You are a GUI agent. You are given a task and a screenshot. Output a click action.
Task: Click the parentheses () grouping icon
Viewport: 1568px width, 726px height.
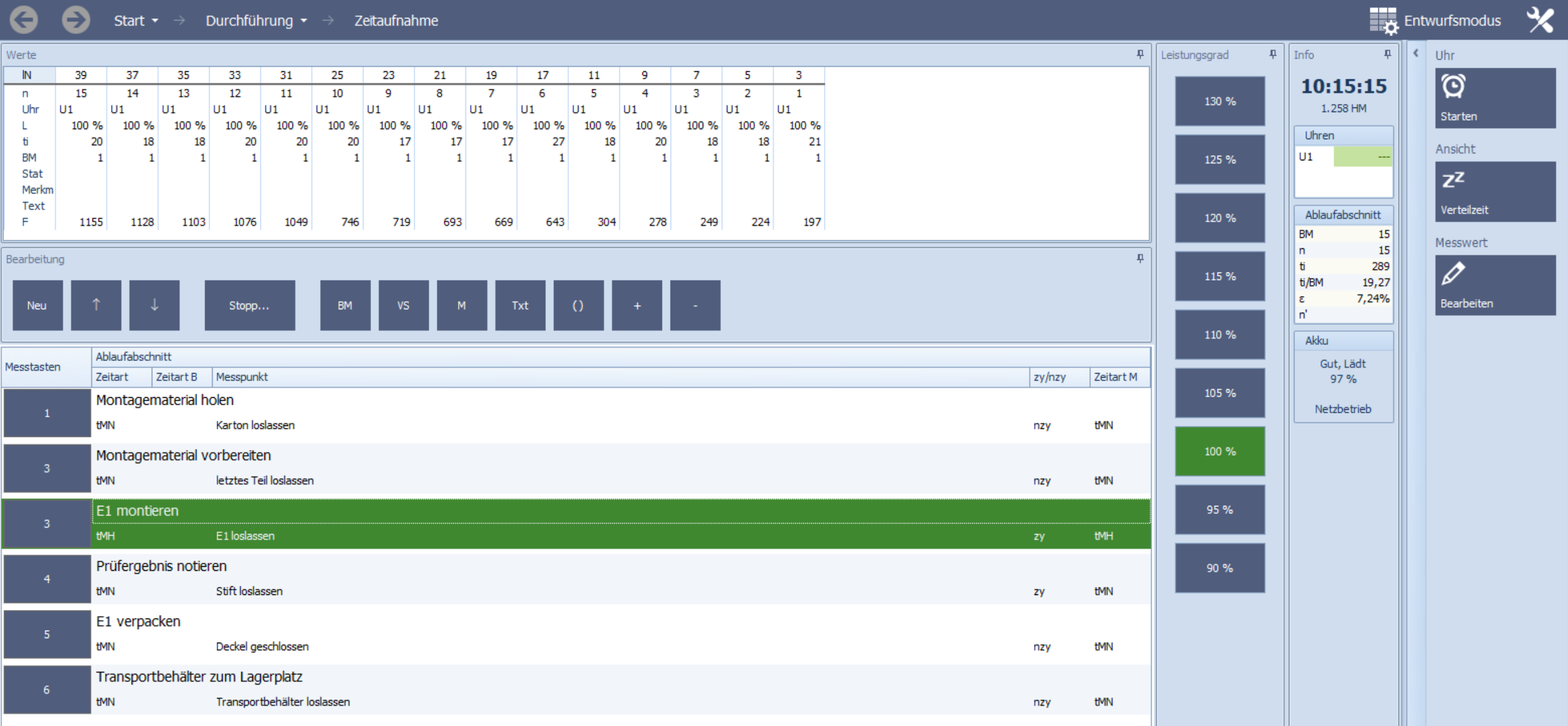[x=578, y=306]
